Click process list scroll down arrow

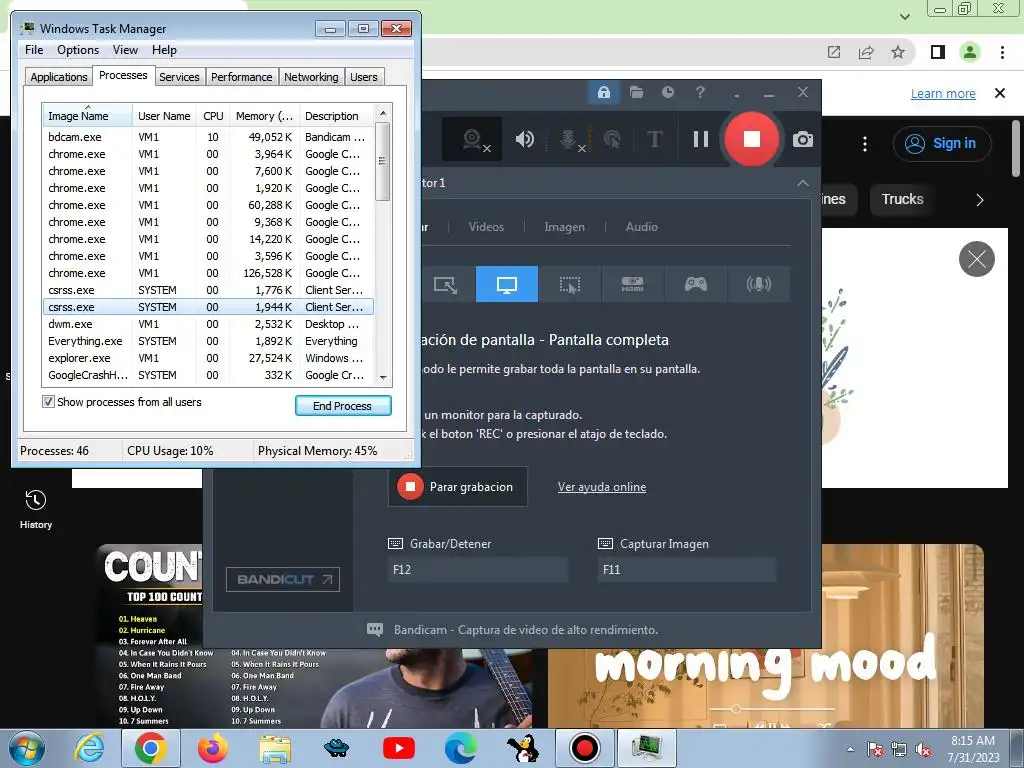click(383, 377)
